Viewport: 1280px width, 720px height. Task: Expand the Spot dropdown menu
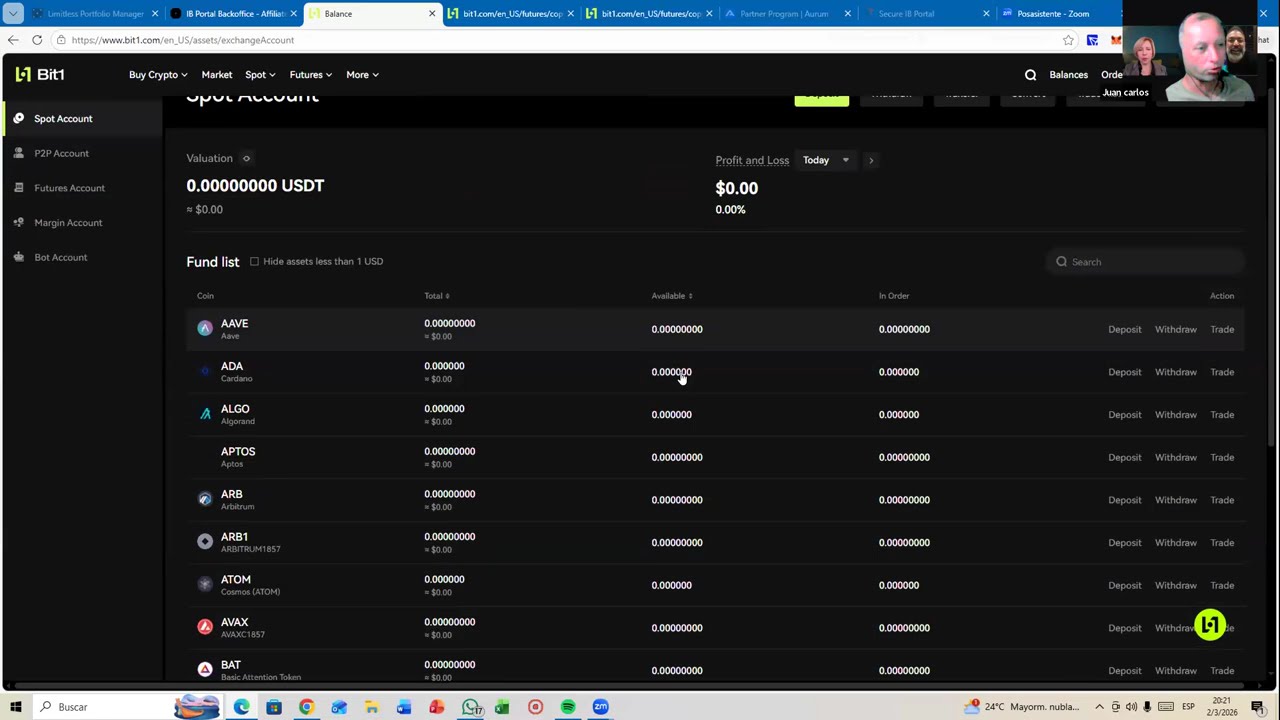[x=260, y=75]
